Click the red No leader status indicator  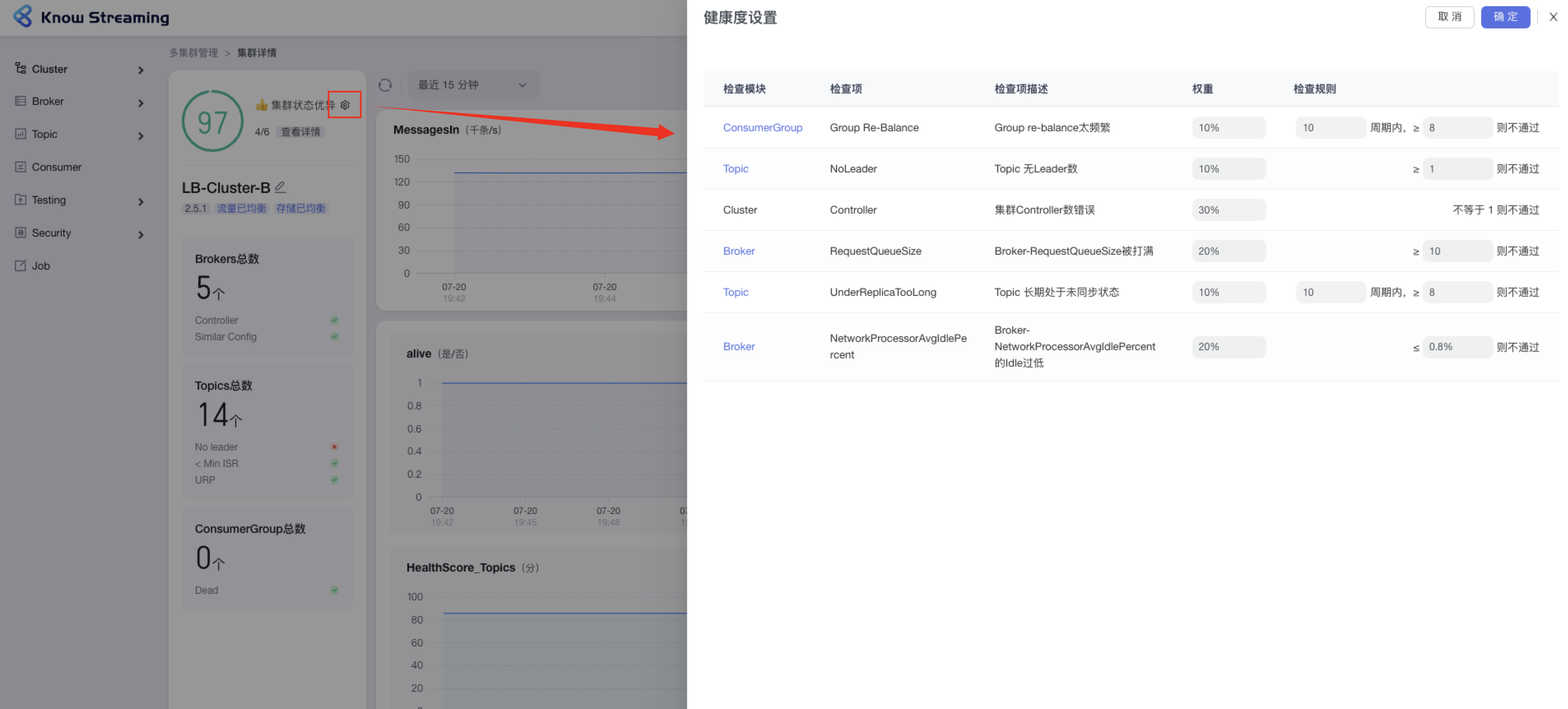[334, 447]
